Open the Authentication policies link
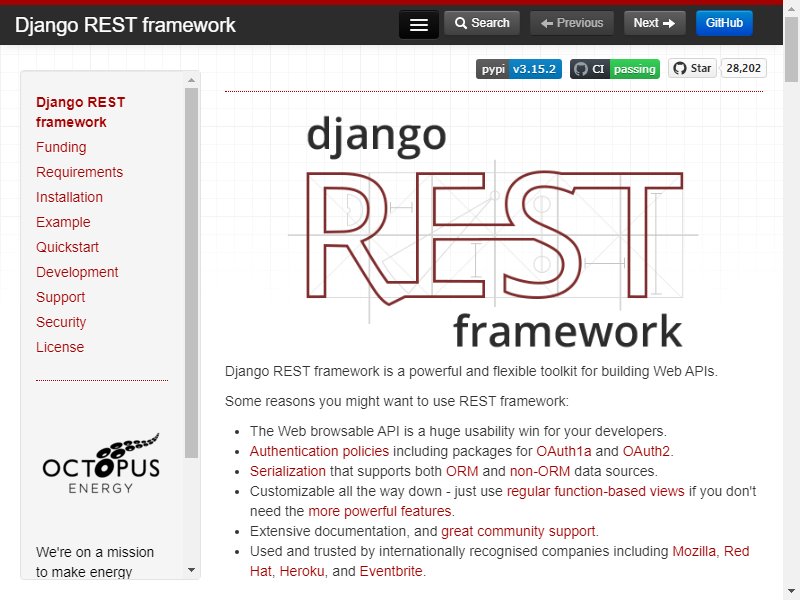Screen dimensions: 800x600 click(x=319, y=452)
